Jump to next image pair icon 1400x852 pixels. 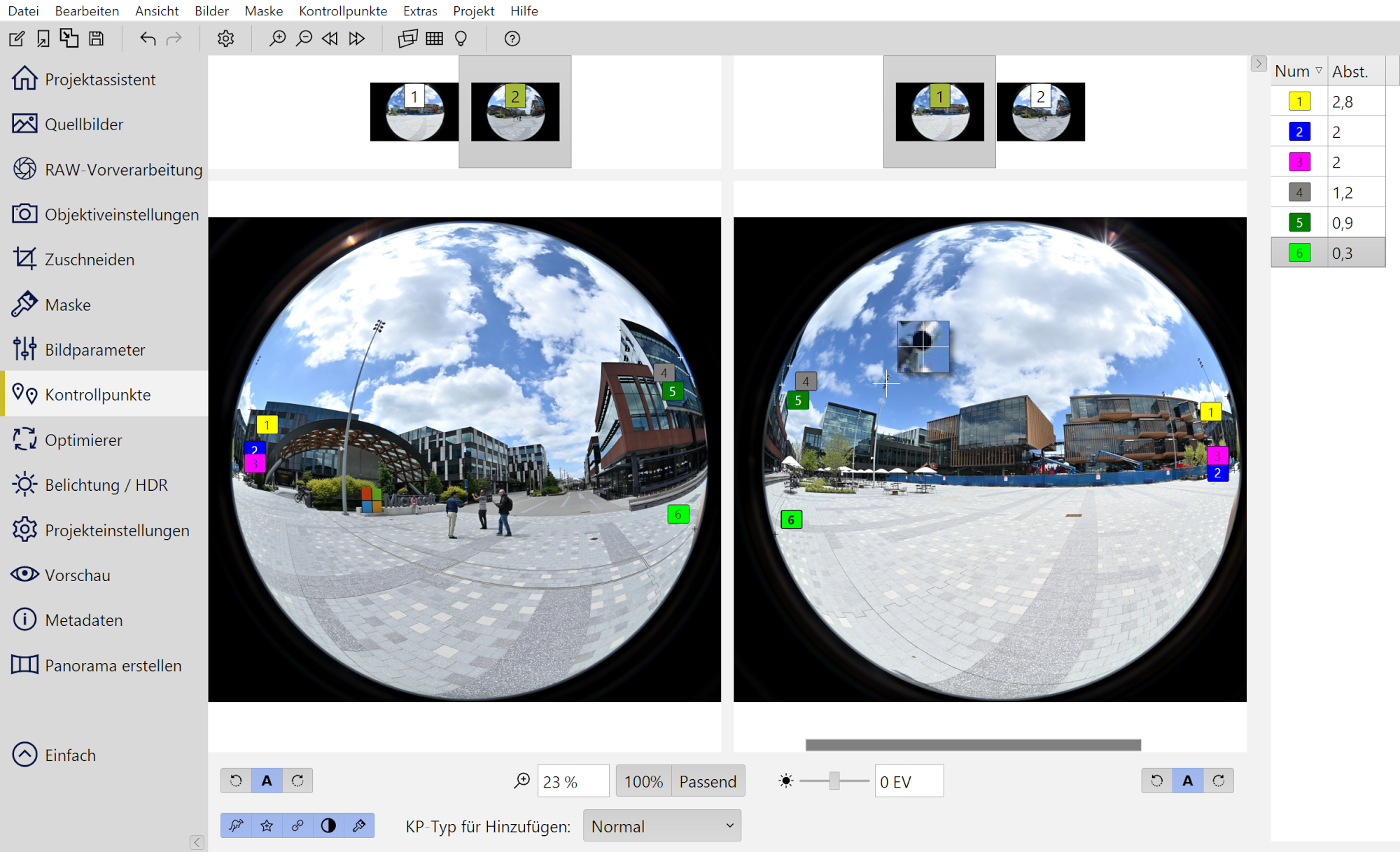(x=357, y=39)
